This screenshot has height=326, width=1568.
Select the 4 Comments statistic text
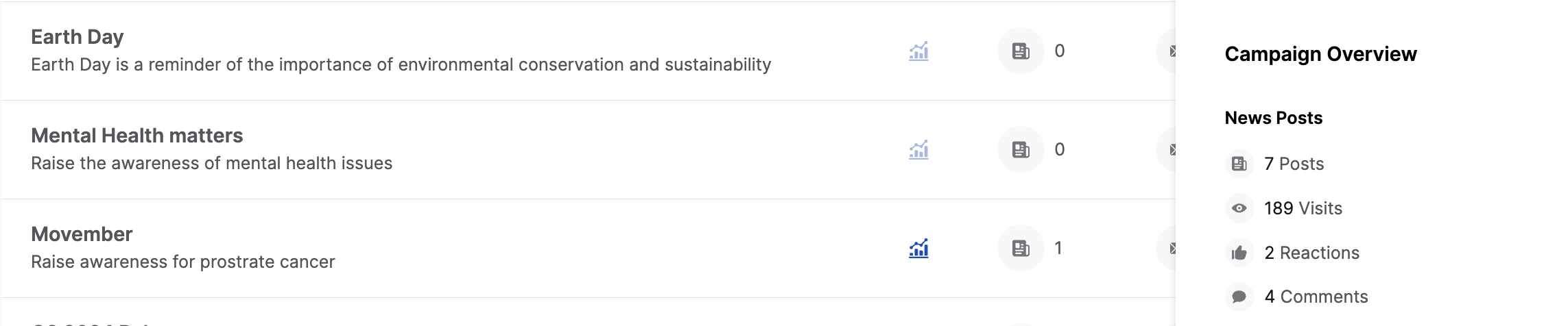1316,297
